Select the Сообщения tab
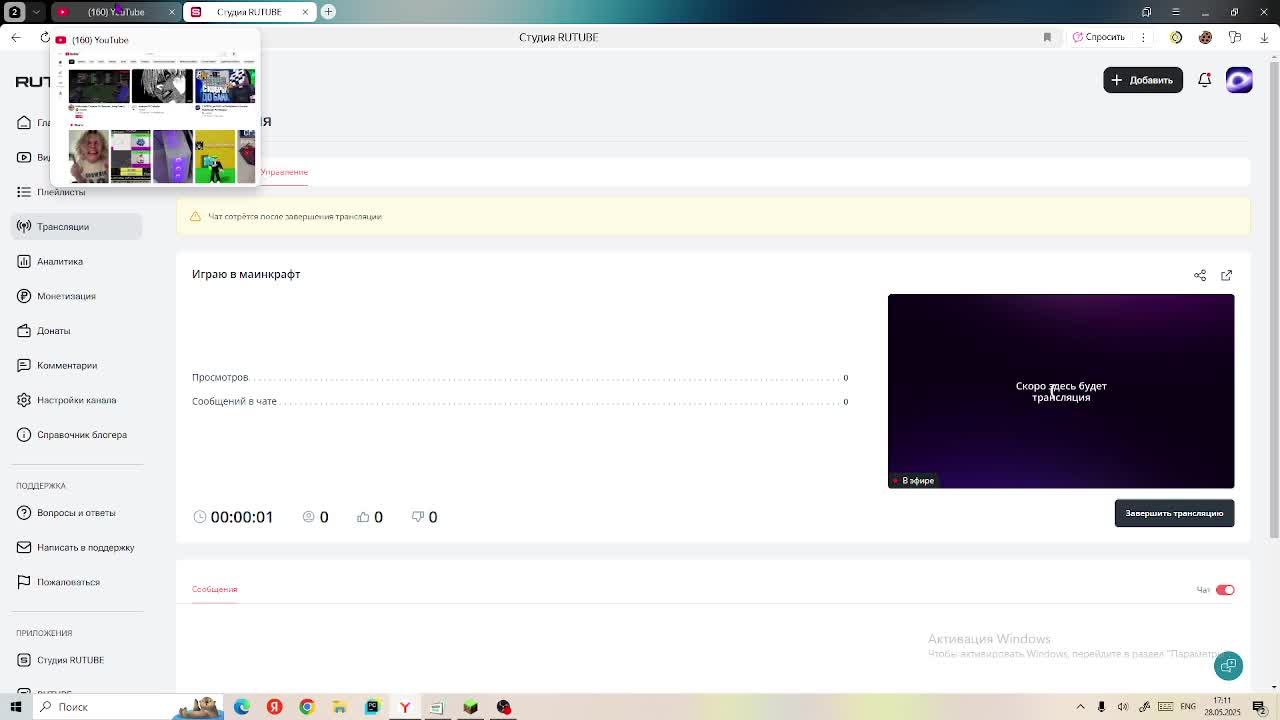Screen dimensions: 1280x720 [214, 589]
